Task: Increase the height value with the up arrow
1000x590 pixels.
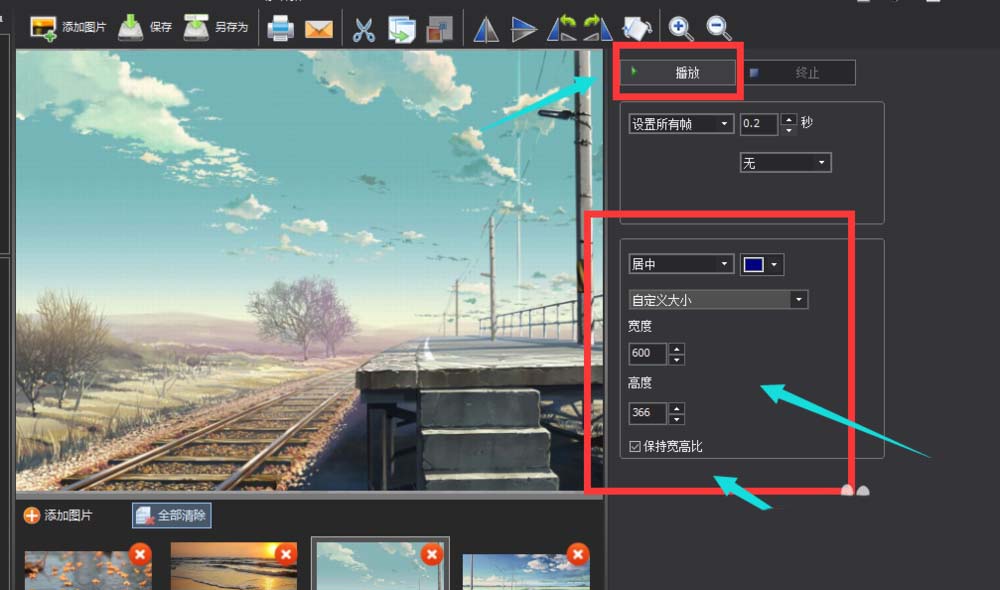Action: tap(677, 408)
